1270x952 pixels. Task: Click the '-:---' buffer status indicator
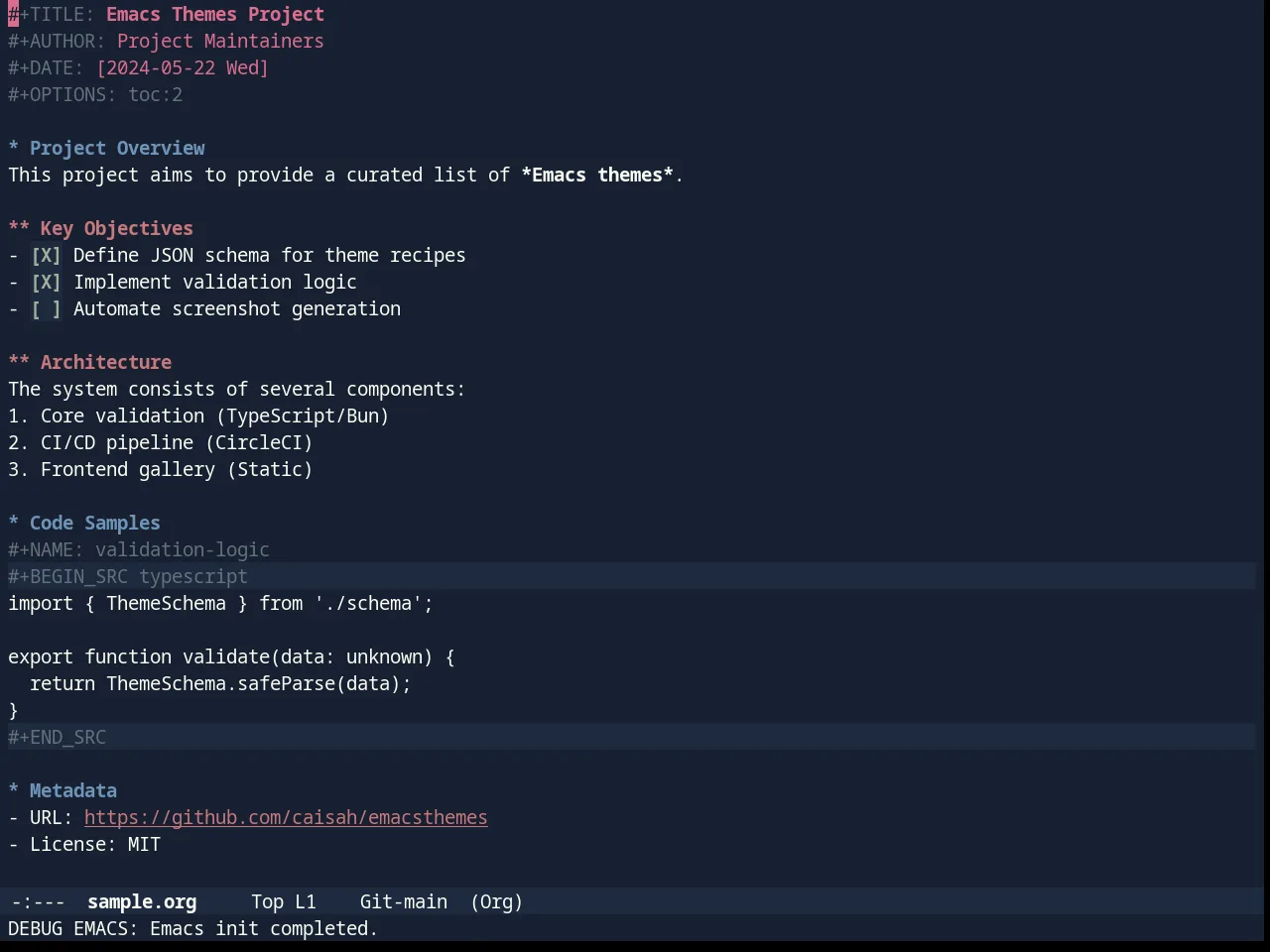pos(38,902)
